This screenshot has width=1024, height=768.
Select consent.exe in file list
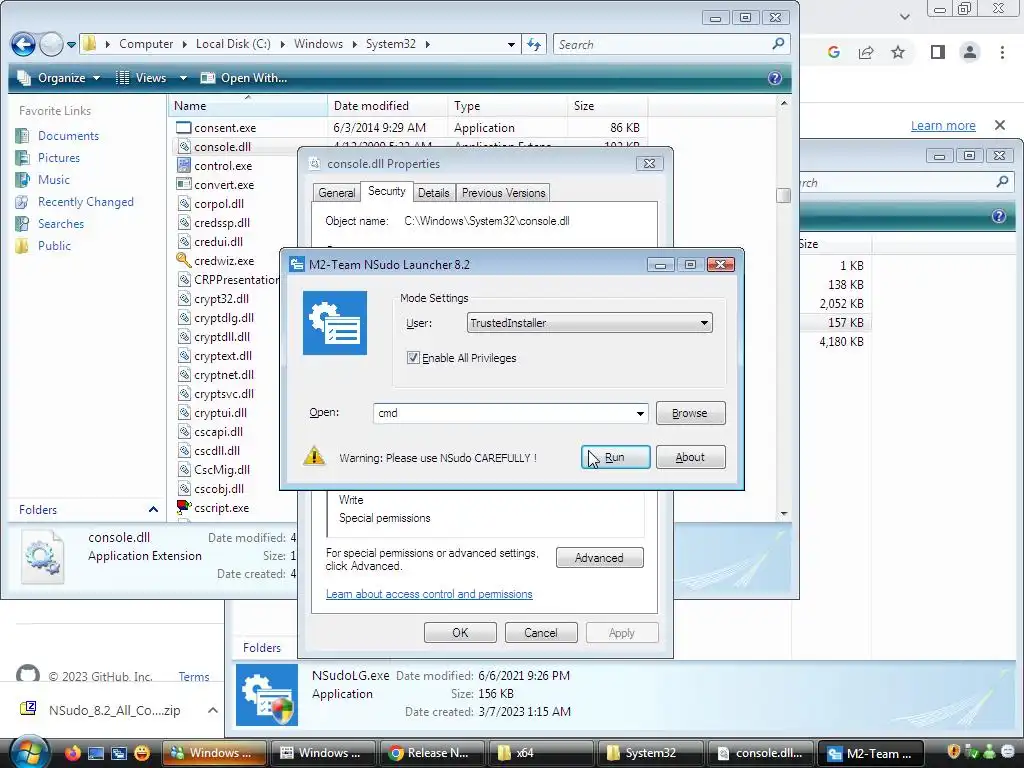click(x=225, y=128)
